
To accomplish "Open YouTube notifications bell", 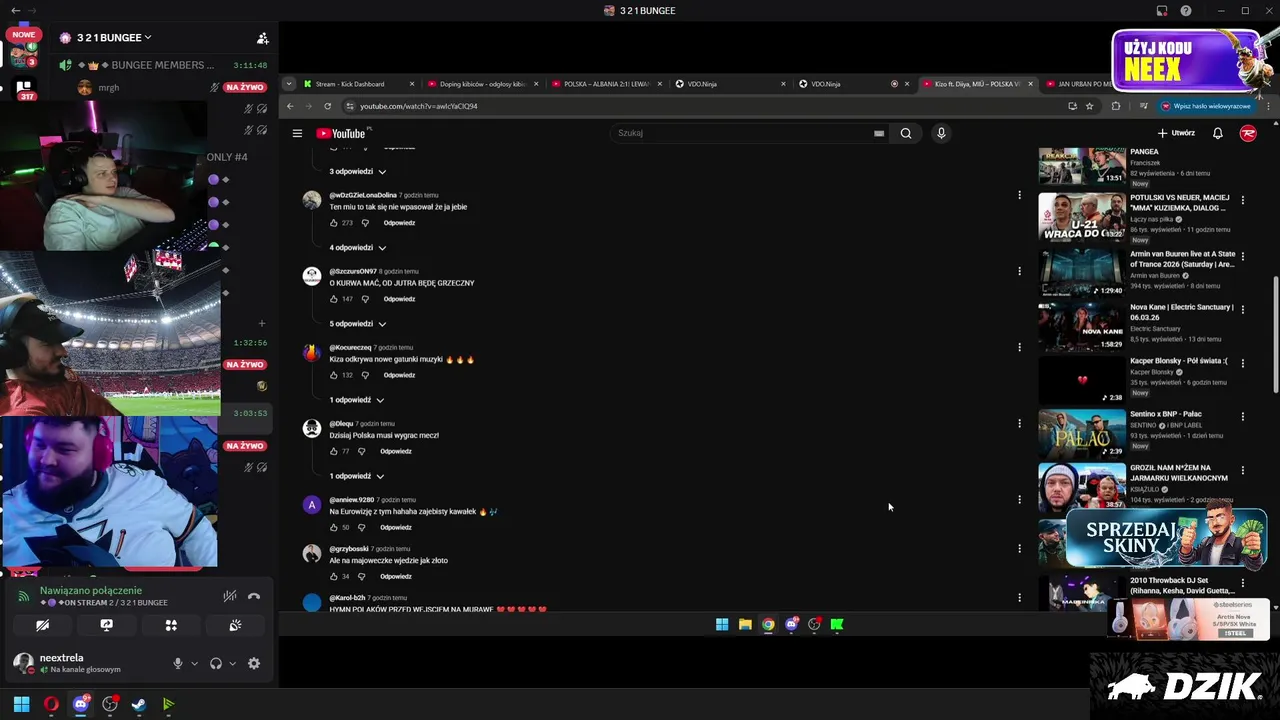I will (1218, 133).
